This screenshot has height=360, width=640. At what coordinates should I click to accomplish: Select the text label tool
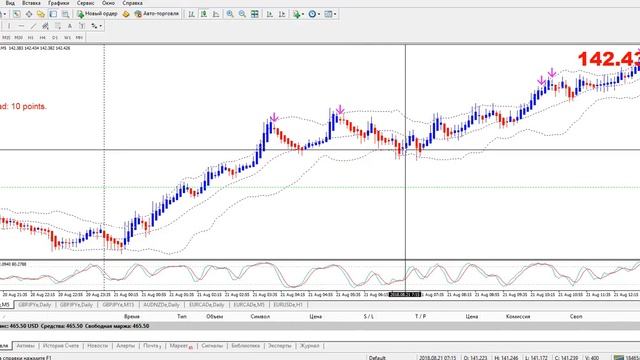[82, 26]
